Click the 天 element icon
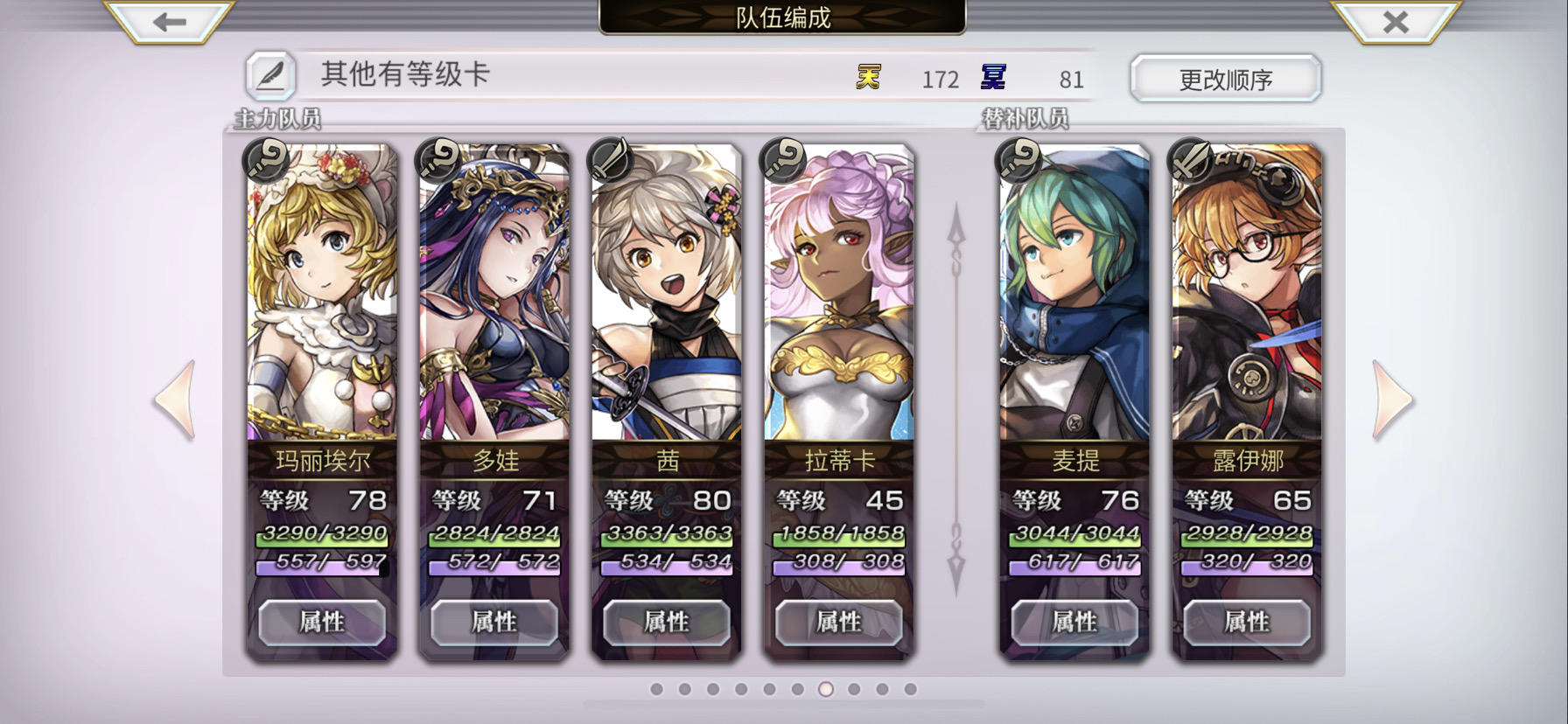This screenshot has width=1568, height=724. point(868,78)
